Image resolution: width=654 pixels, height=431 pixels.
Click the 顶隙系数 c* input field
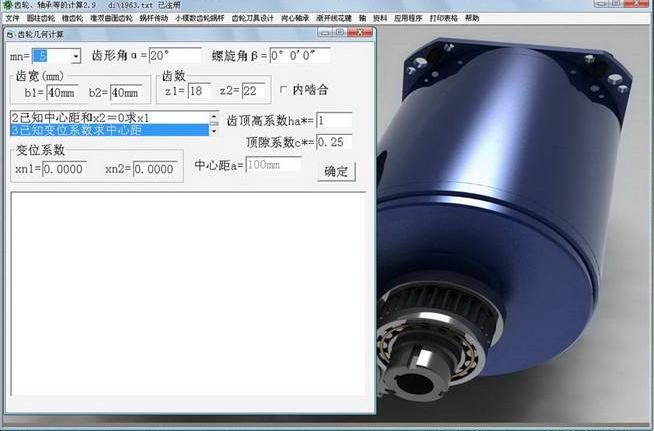point(334,142)
